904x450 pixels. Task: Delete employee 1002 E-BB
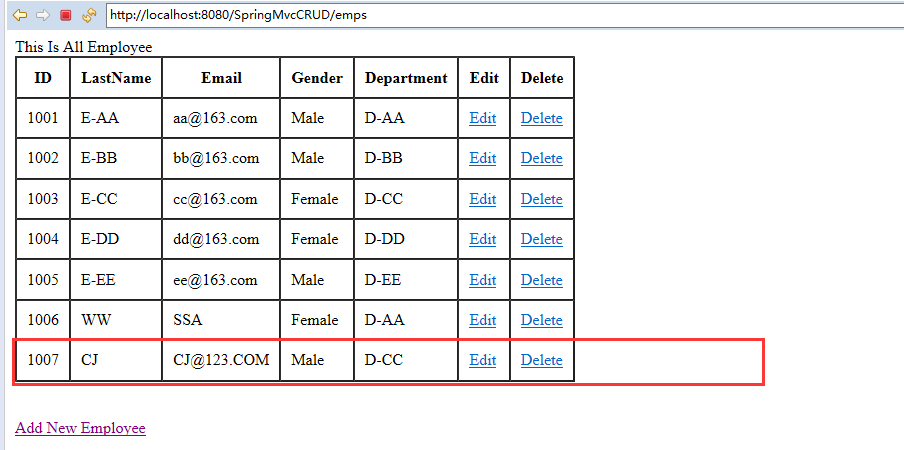(x=541, y=158)
